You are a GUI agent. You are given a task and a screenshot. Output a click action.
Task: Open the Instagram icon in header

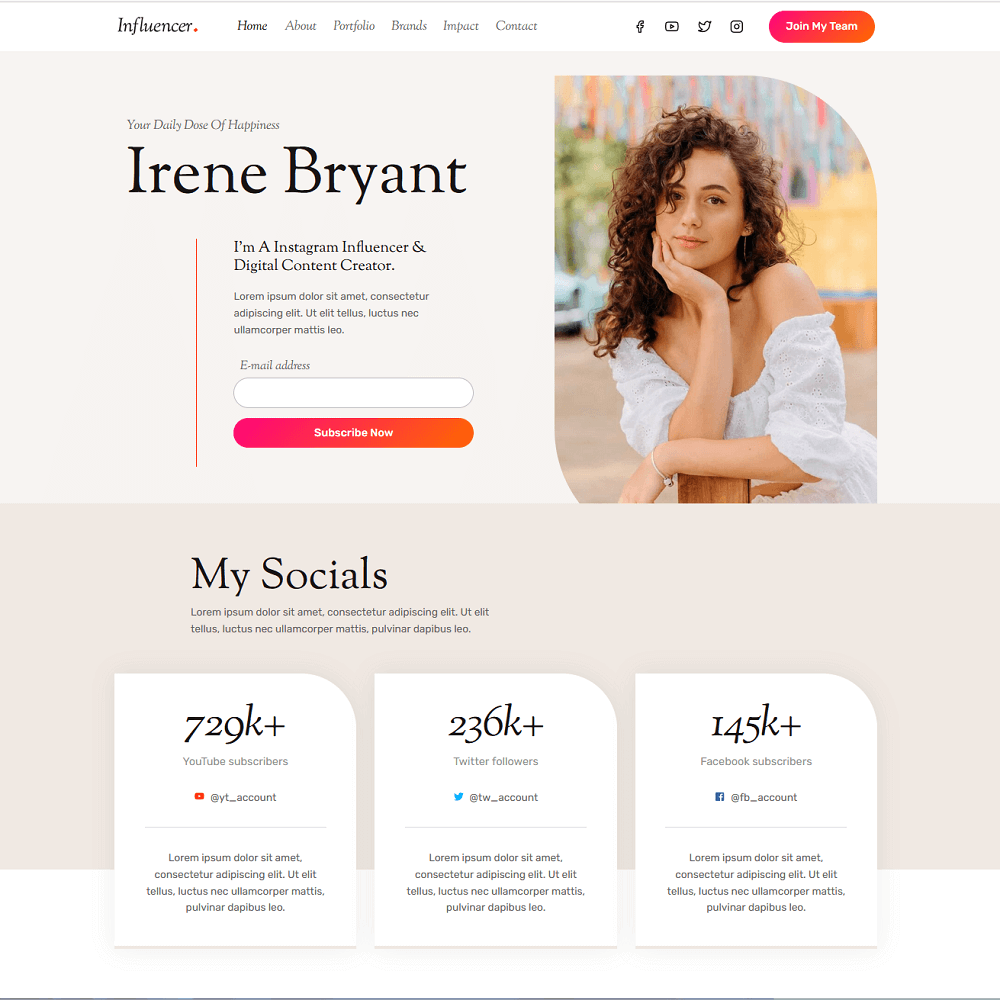point(737,27)
